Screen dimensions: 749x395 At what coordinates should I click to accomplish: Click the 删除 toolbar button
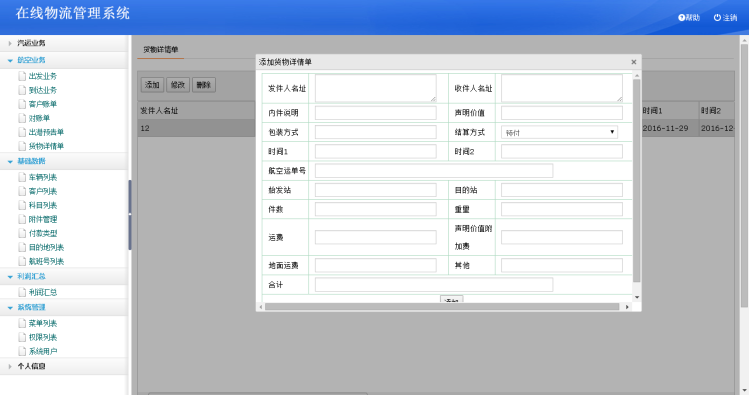(x=203, y=85)
